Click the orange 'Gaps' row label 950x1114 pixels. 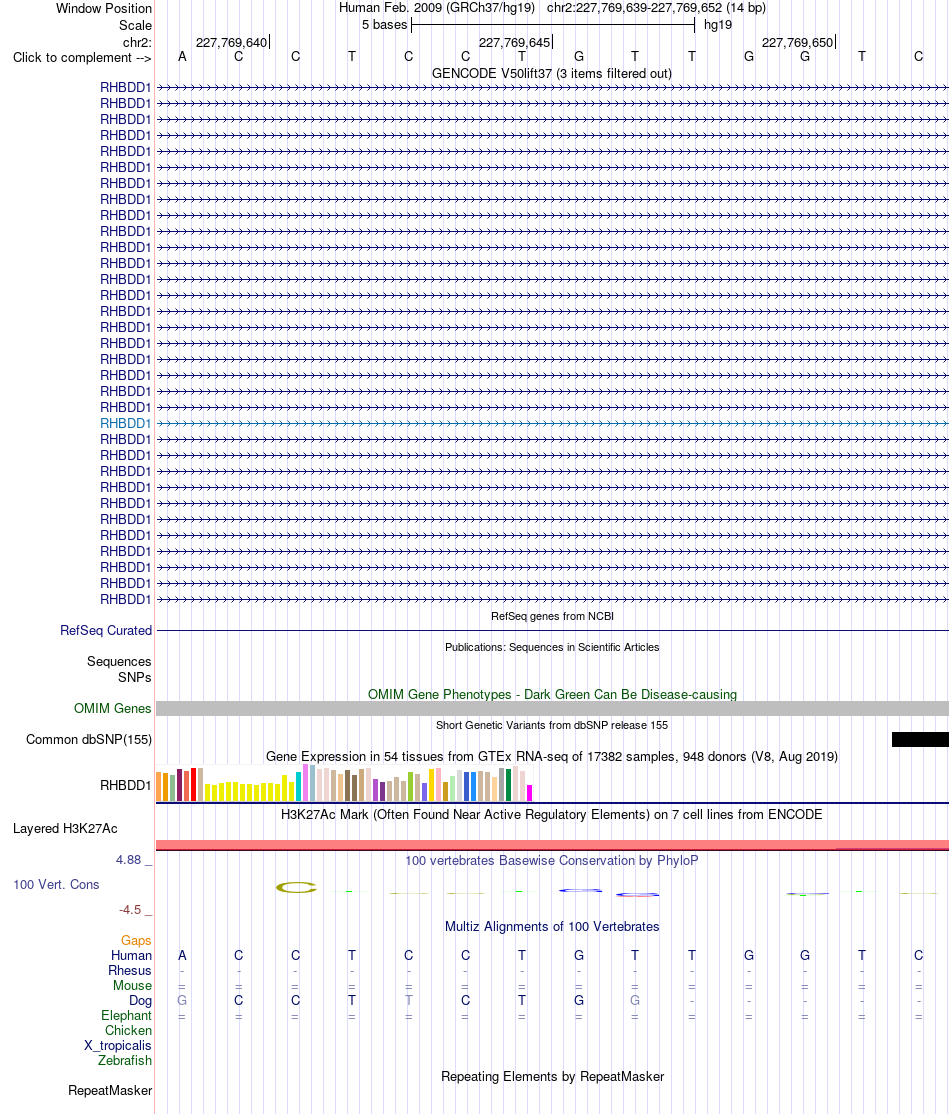click(136, 941)
